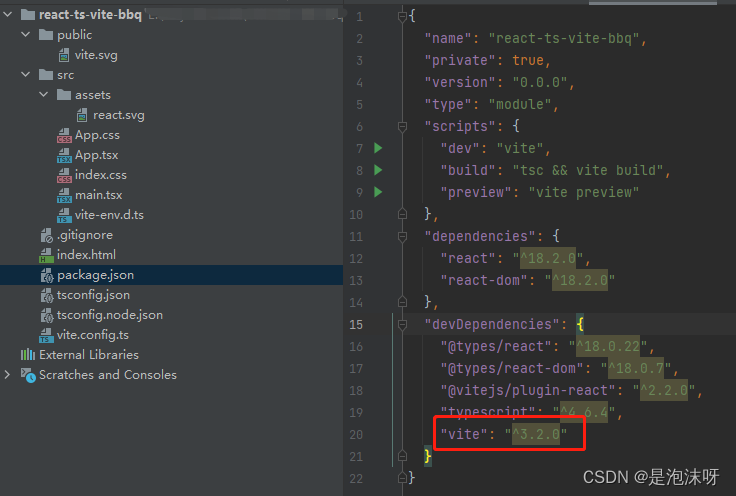
Task: Select index.html in the project tree
Action: tap(86, 255)
